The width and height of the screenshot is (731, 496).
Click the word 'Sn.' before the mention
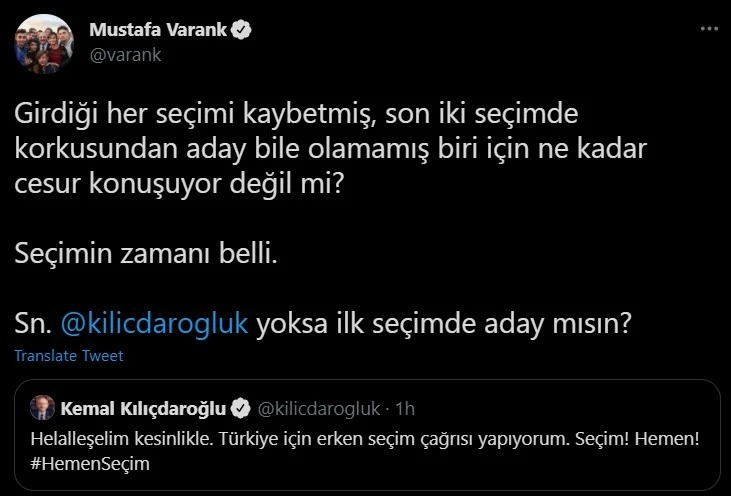click(33, 326)
